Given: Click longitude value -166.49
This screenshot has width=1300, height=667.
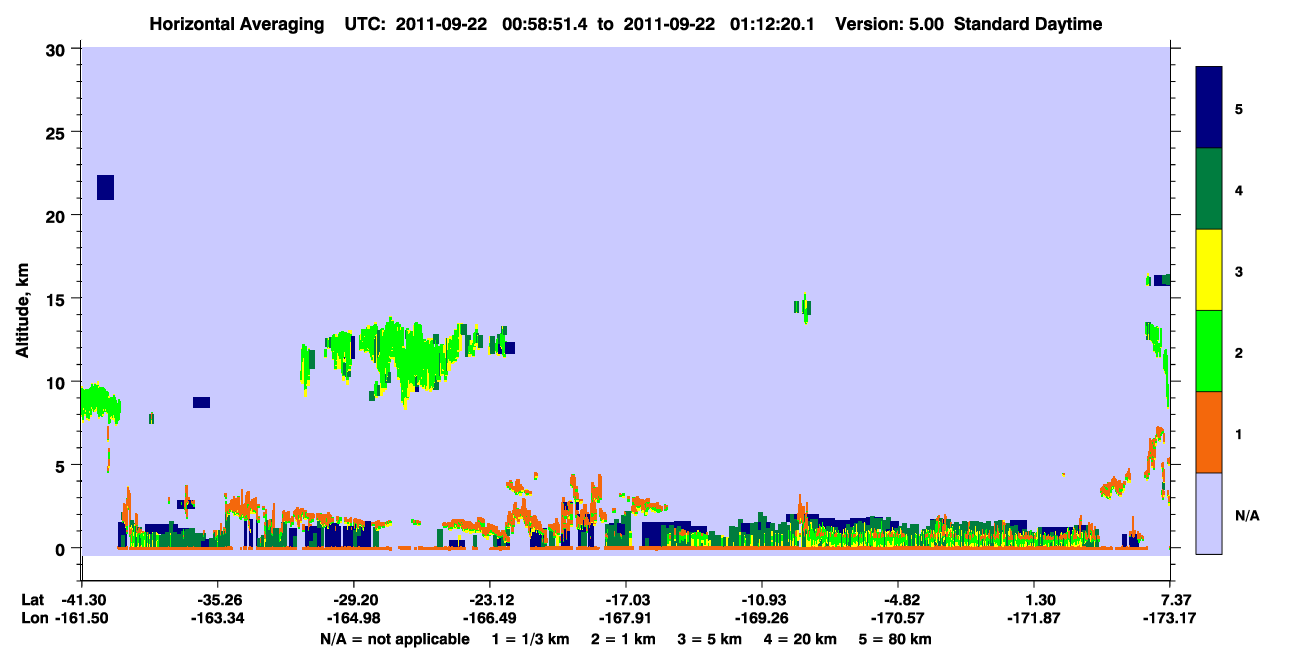Looking at the screenshot, I should click(490, 618).
